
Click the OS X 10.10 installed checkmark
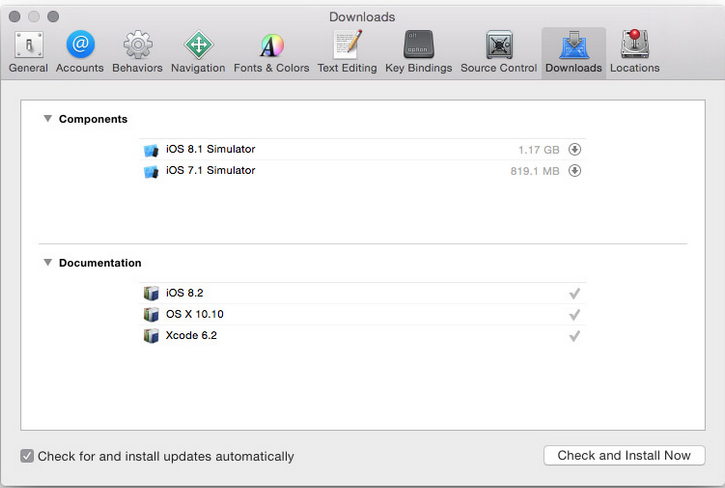[574, 315]
